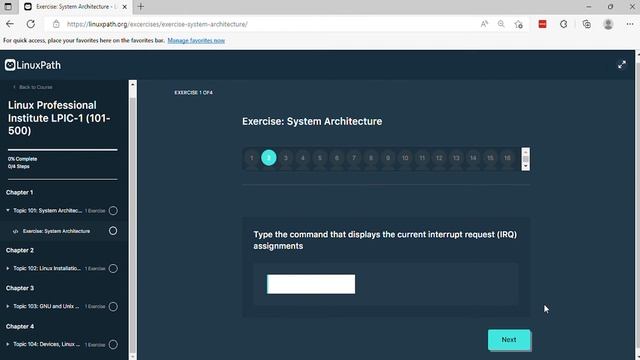Click the sidebar scrollbar up arrow

[132, 84]
